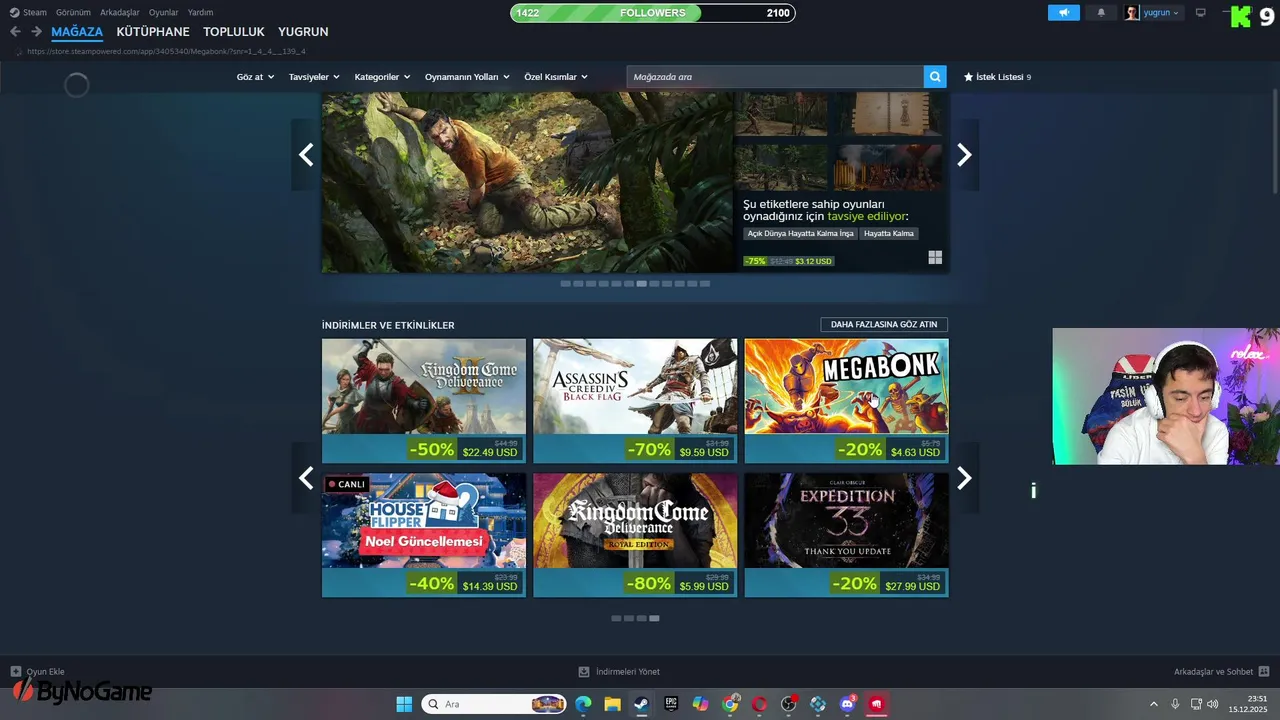Select the first featured carousel page dot
This screenshot has height=720, width=1280.
point(565,283)
